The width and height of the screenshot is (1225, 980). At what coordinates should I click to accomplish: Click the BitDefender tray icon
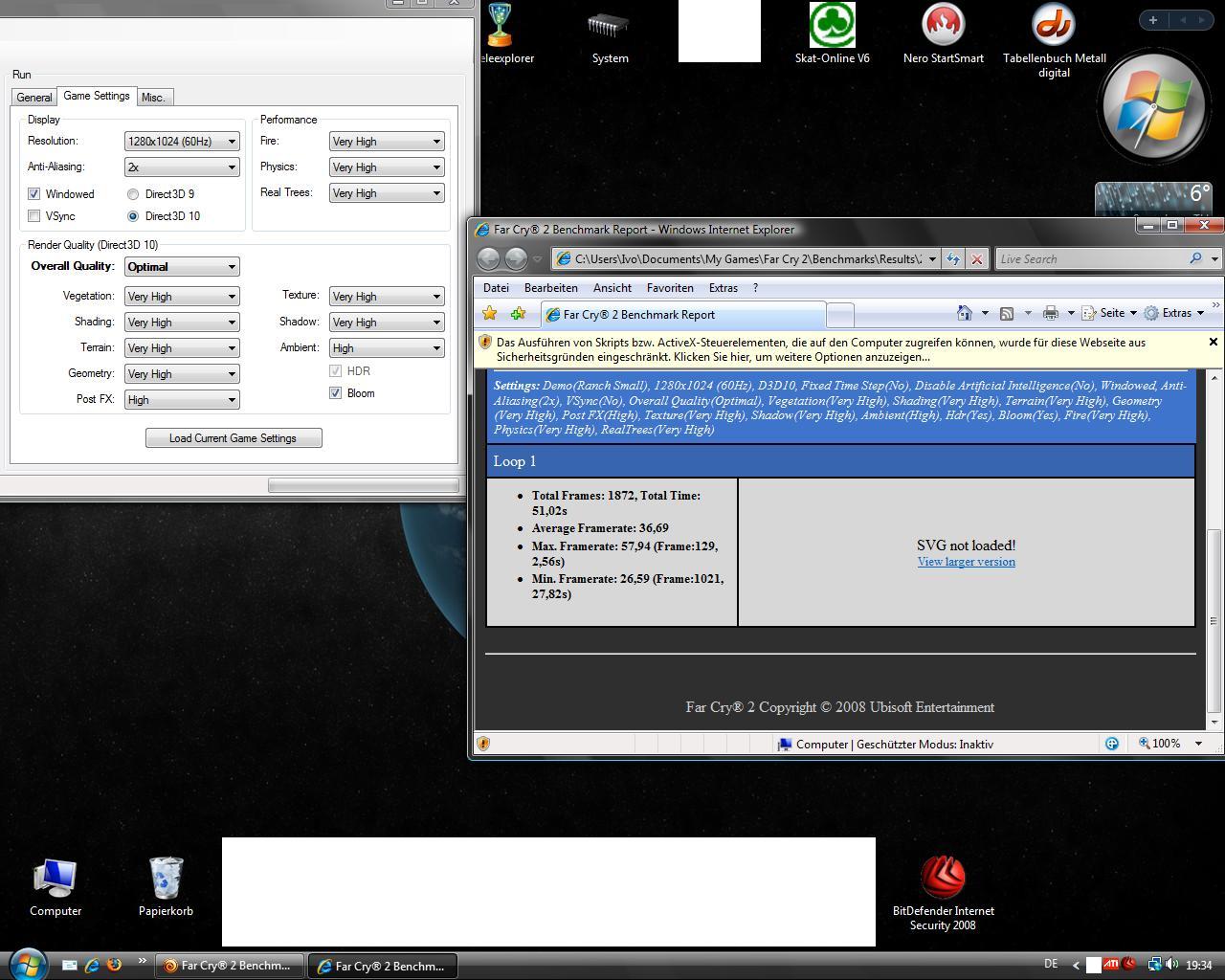1130,965
